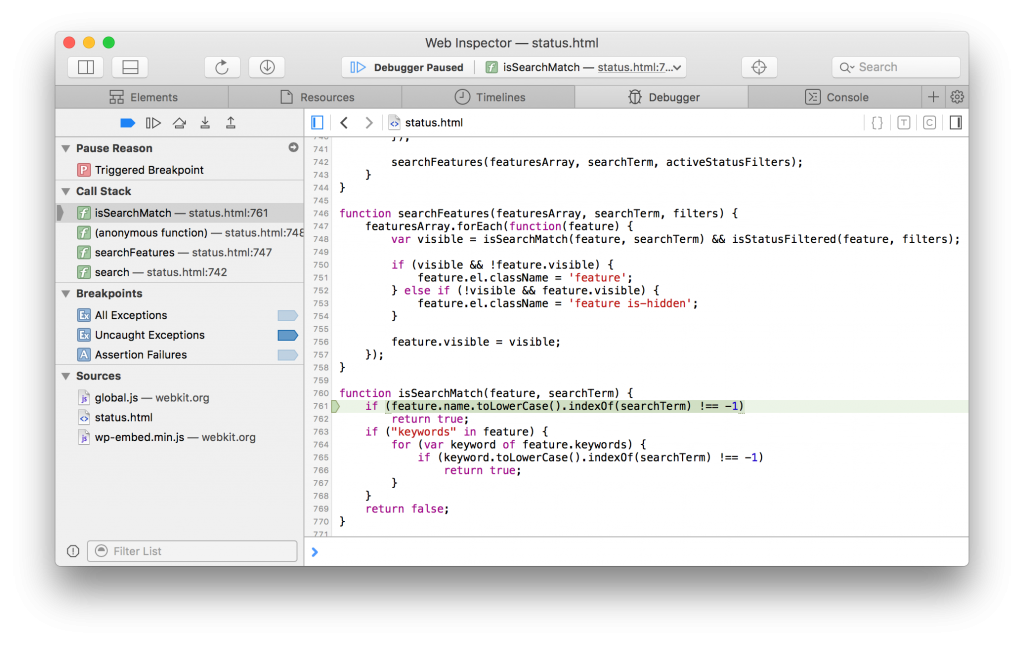The image size is (1024, 645).
Task: Step out of the current function
Action: coord(231,123)
